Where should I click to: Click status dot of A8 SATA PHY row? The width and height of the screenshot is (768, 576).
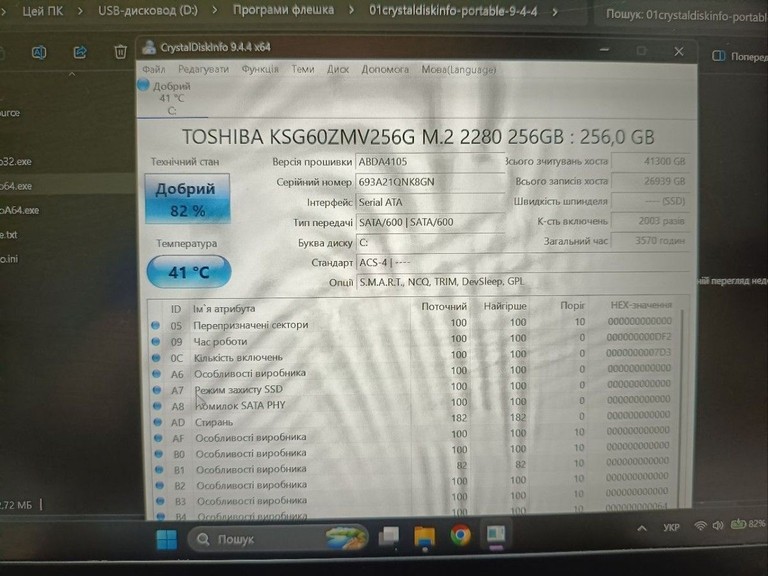[x=157, y=406]
